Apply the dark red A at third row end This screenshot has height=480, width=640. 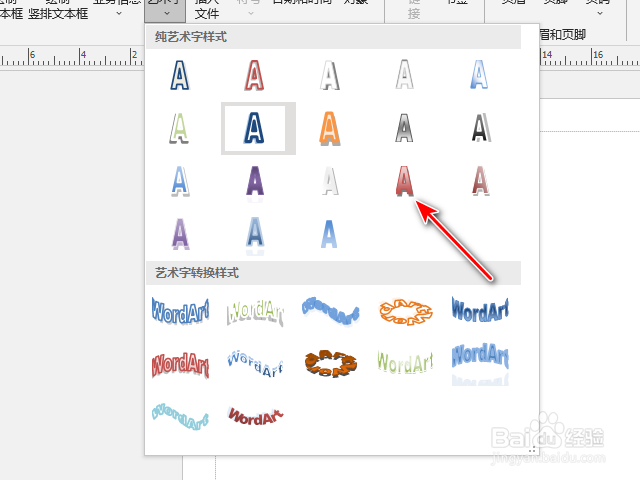[480, 181]
